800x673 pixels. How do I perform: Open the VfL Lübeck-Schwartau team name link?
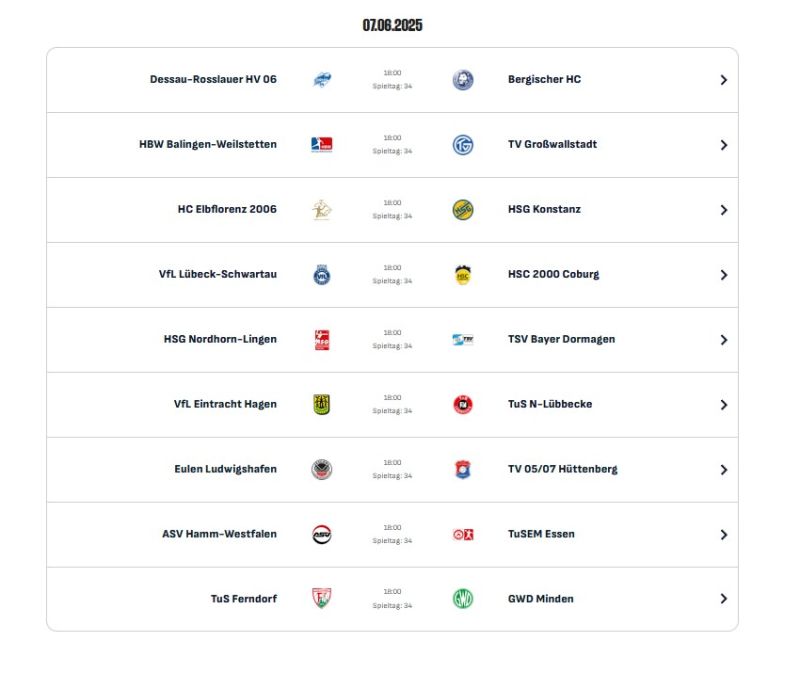218,274
